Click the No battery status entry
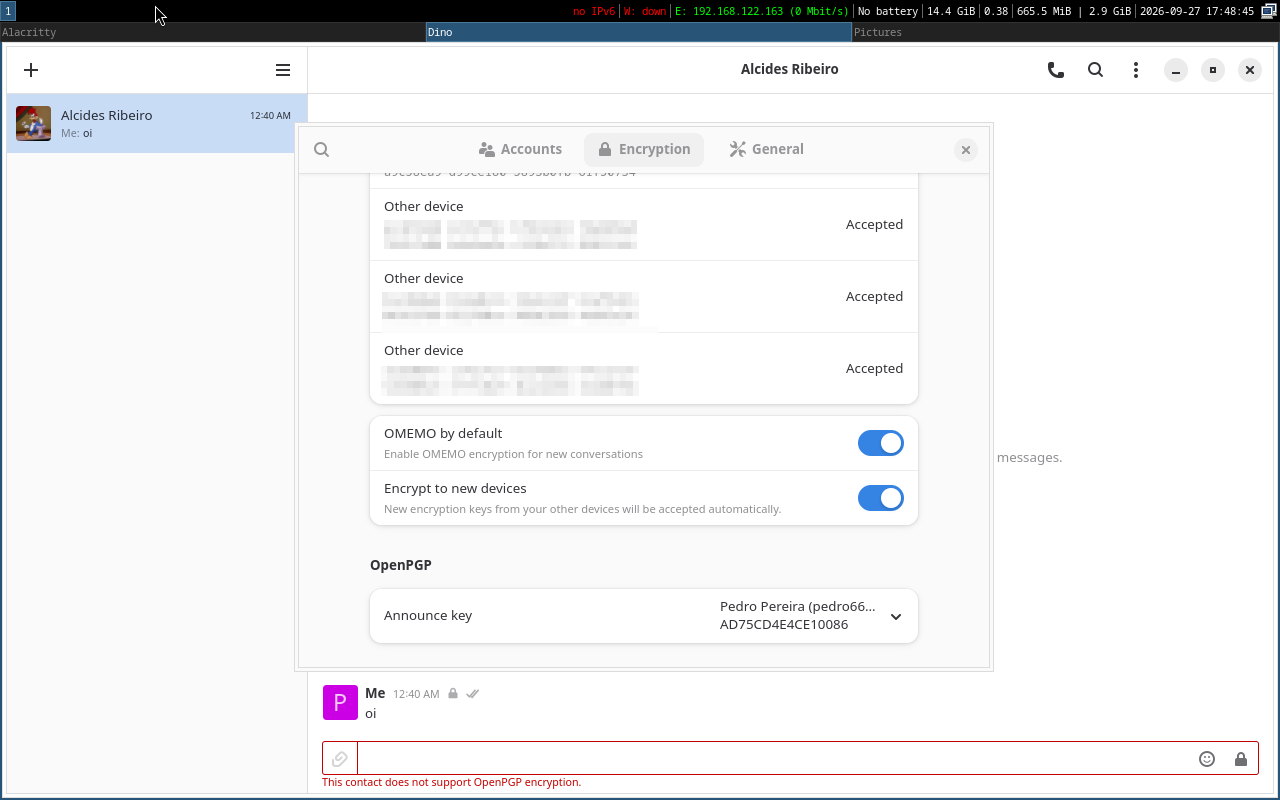The width and height of the screenshot is (1280, 800). point(888,11)
